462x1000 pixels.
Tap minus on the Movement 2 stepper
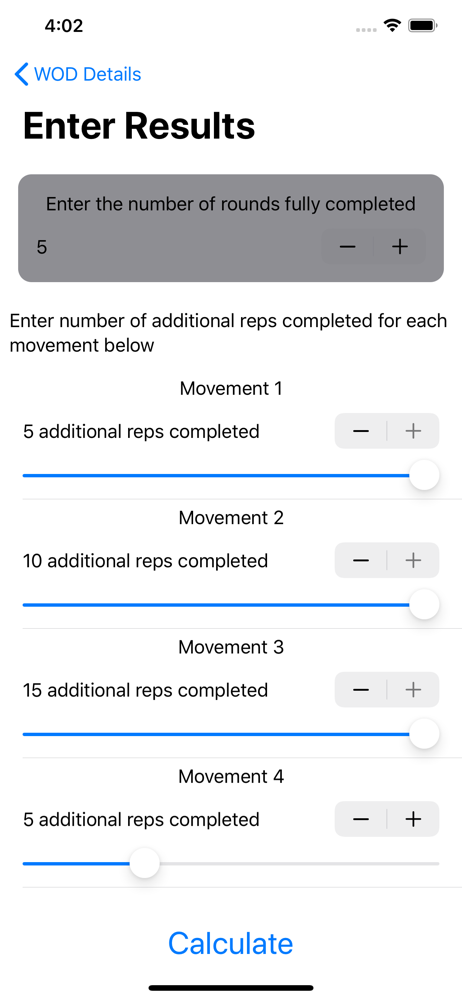click(361, 561)
